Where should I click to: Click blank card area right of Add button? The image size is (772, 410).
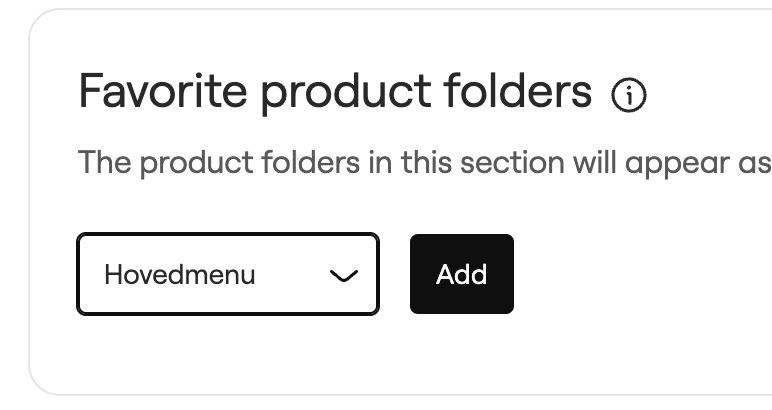[x=640, y=274]
